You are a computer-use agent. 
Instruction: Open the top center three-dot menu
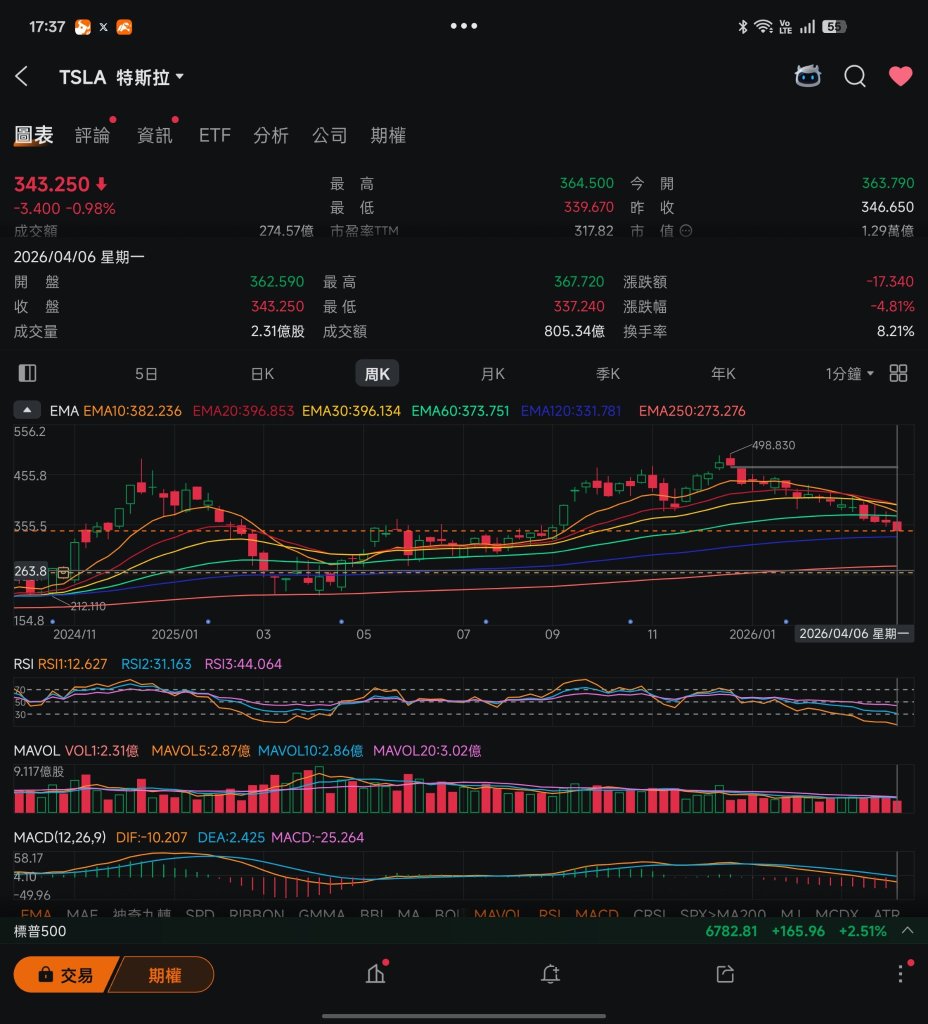click(464, 26)
